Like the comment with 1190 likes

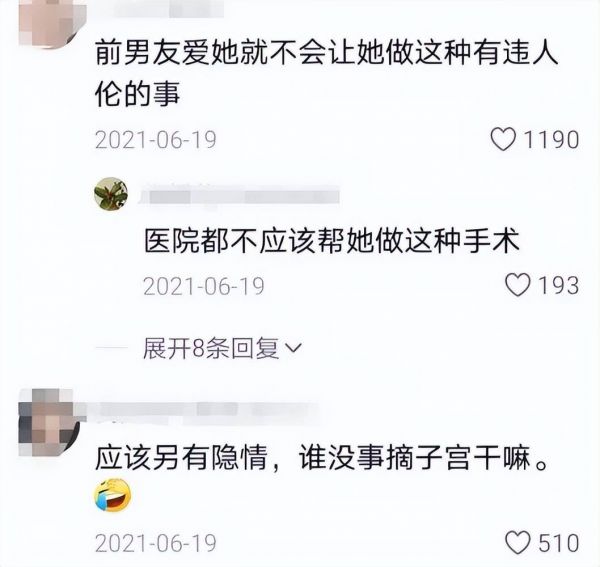[503, 139]
